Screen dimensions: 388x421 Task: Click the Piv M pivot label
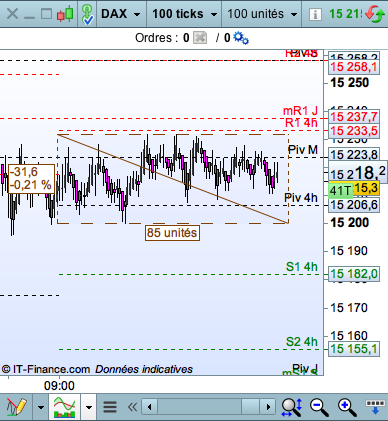303,150
